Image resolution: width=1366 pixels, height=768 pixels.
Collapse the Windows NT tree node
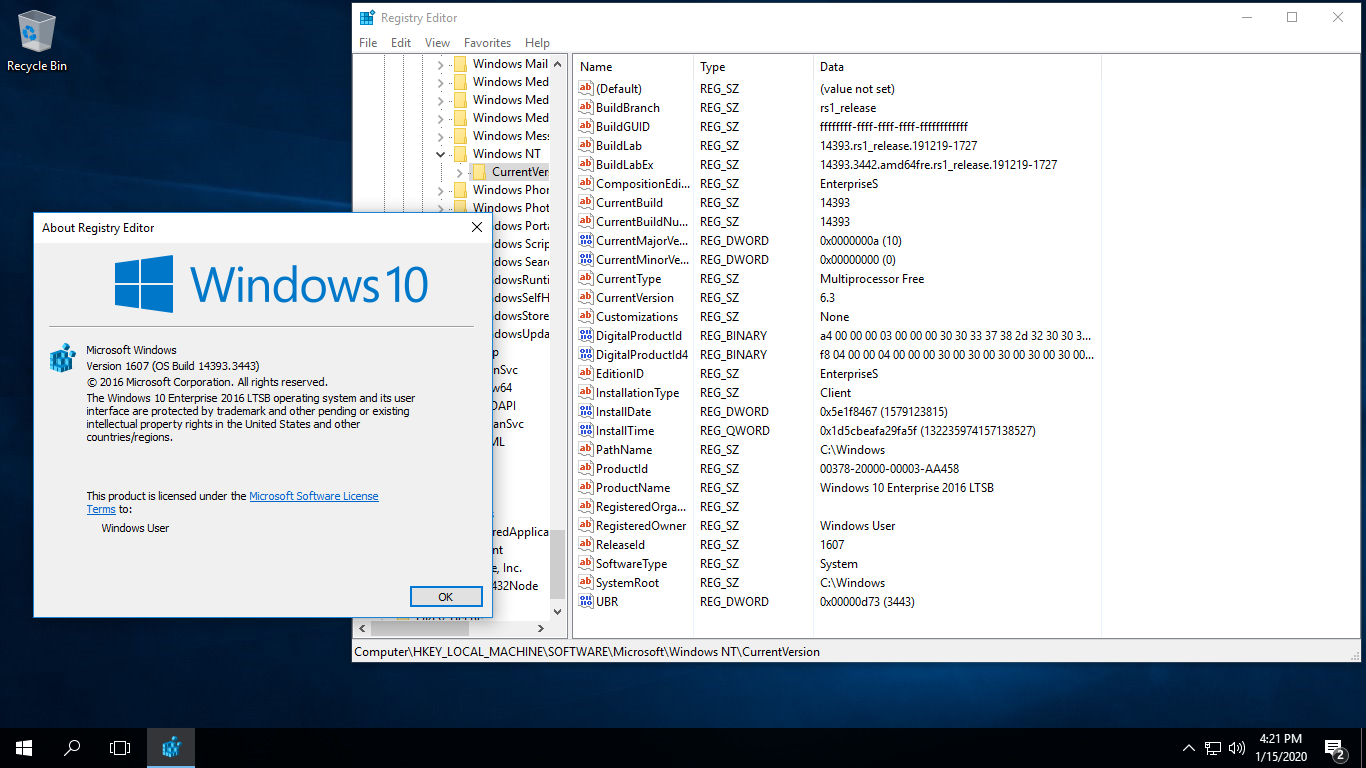pos(440,154)
